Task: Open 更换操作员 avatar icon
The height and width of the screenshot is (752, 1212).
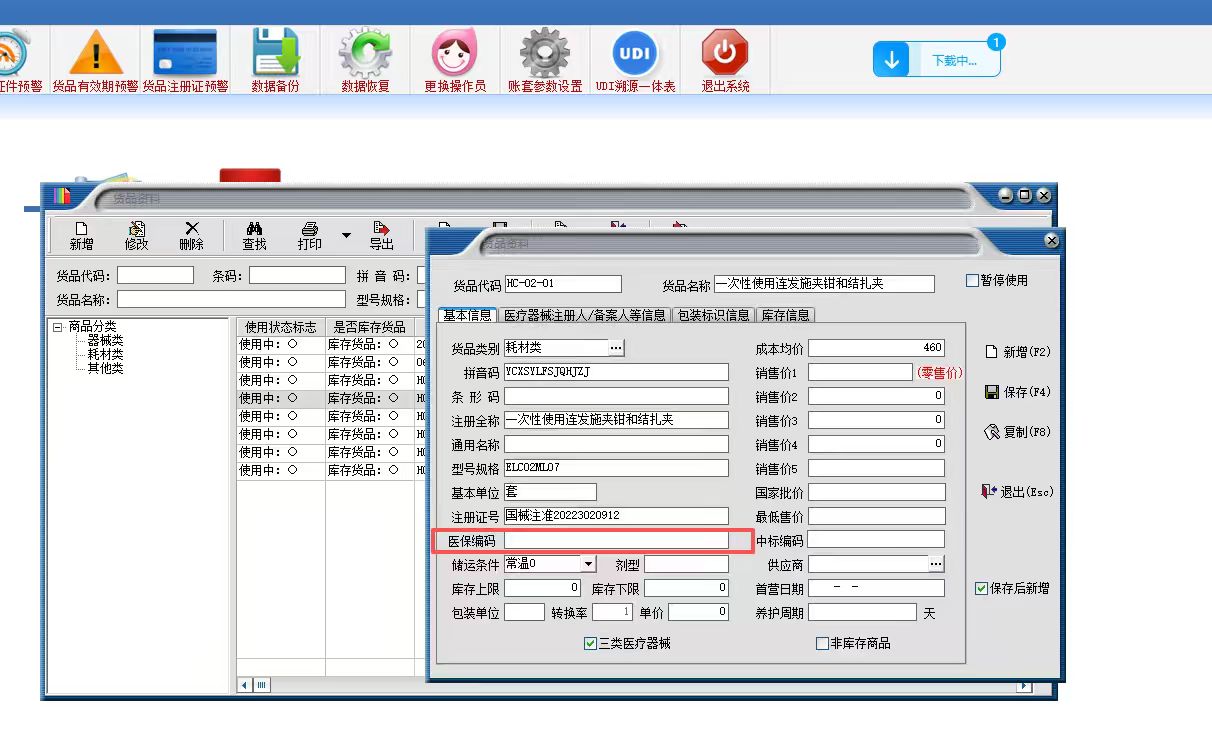Action: 455,52
